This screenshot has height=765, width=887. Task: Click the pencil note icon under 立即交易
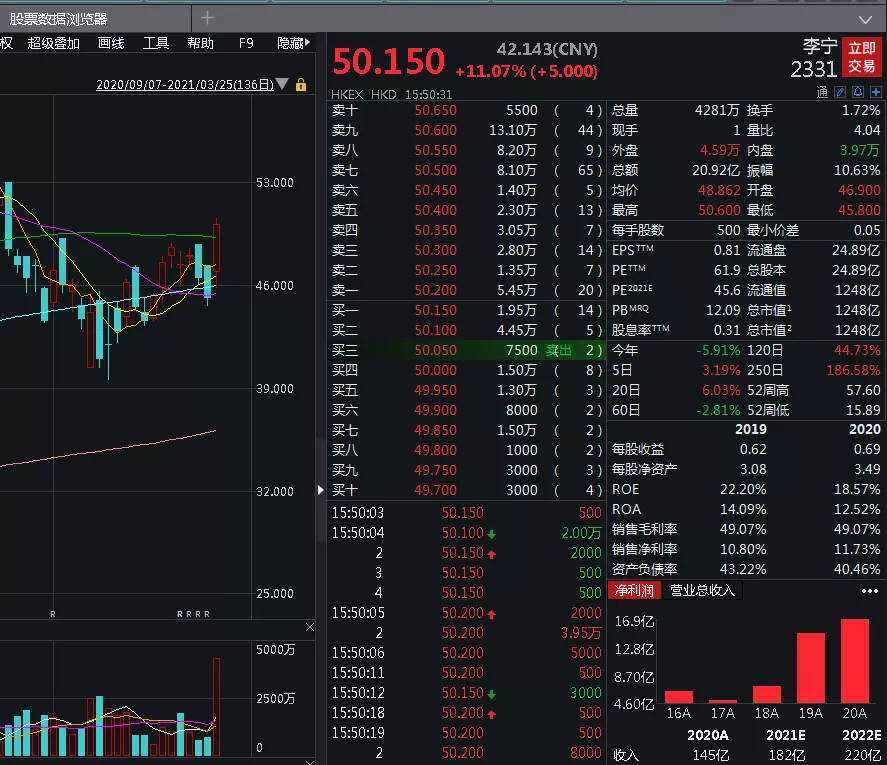point(841,92)
